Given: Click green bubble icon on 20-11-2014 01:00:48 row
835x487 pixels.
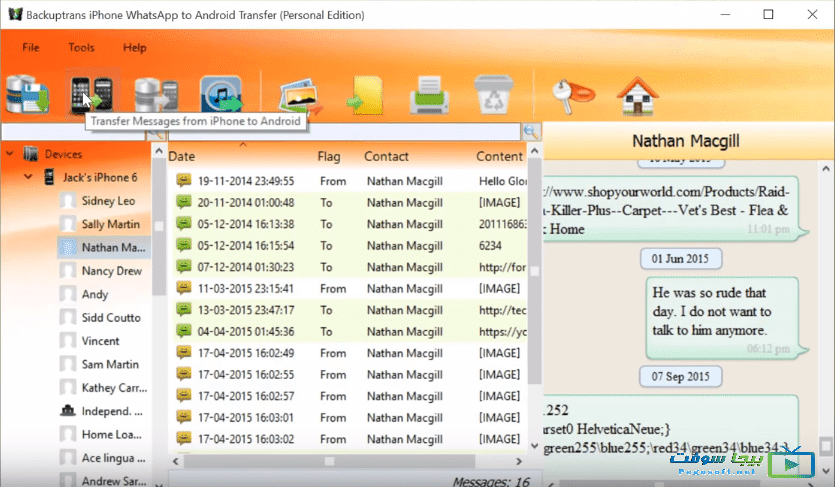Looking at the screenshot, I should 184,202.
